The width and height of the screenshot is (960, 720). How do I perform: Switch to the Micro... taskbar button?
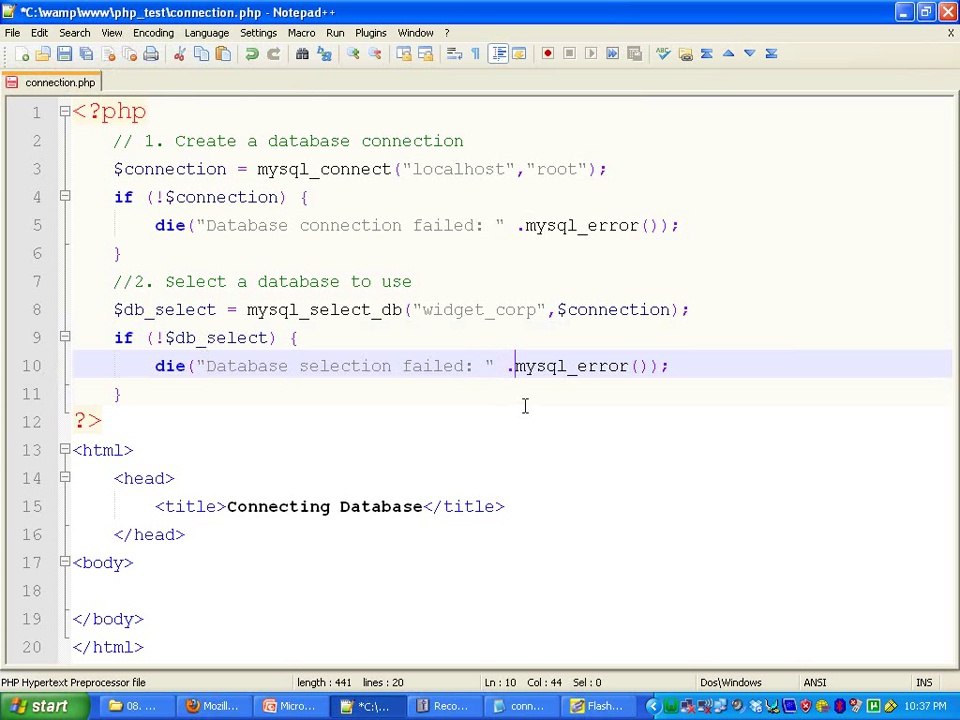pos(290,707)
